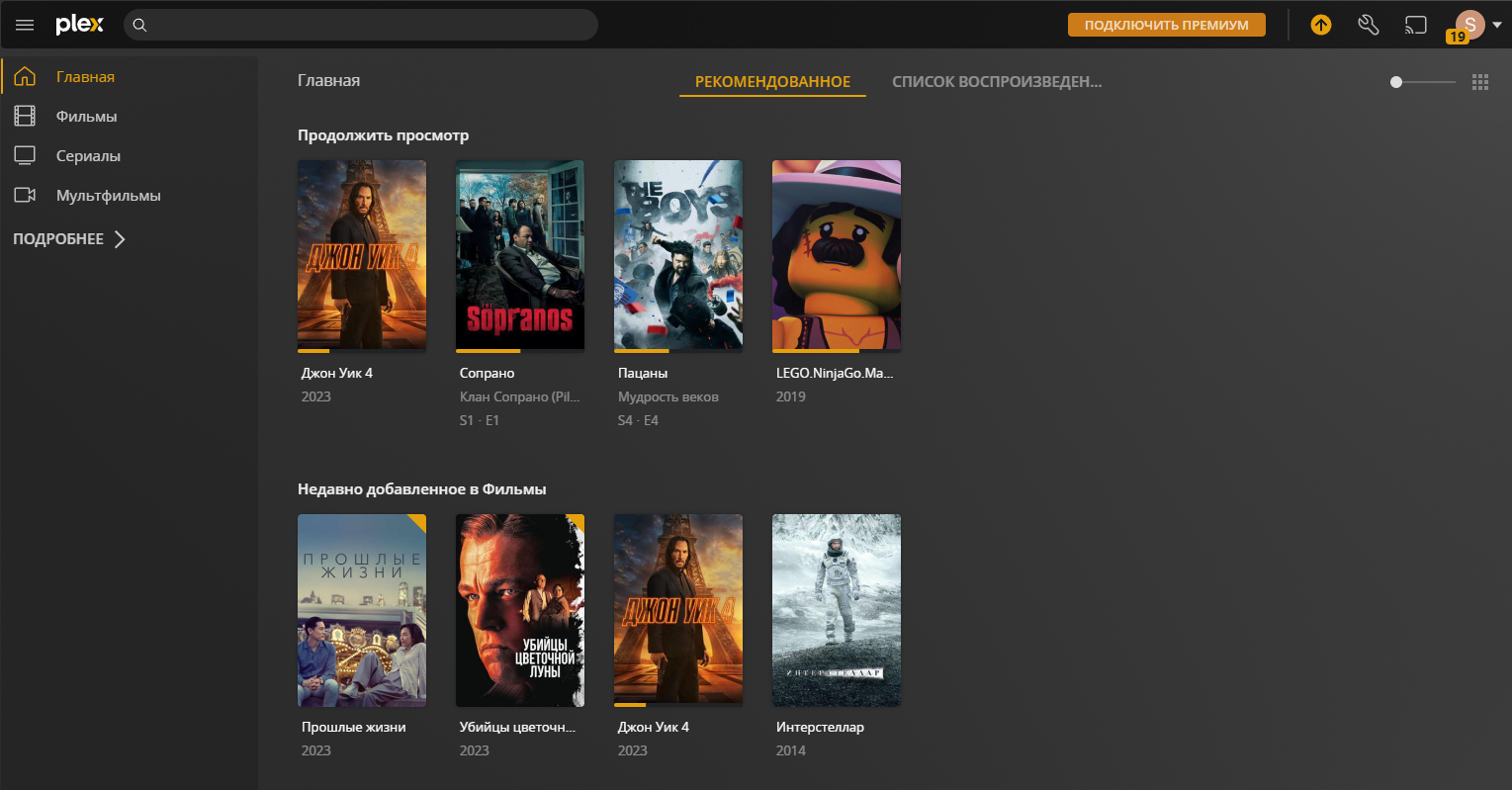
Task: Click the Продолжить просмотр heading
Action: 384,135
